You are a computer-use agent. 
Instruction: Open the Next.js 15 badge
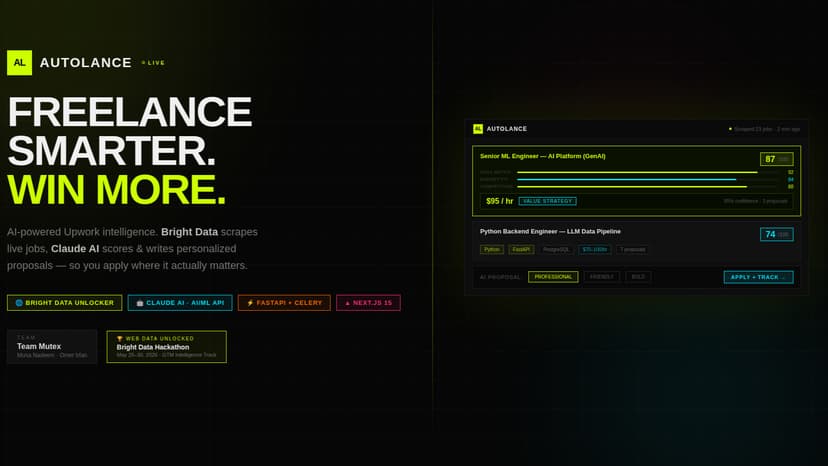(x=369, y=303)
